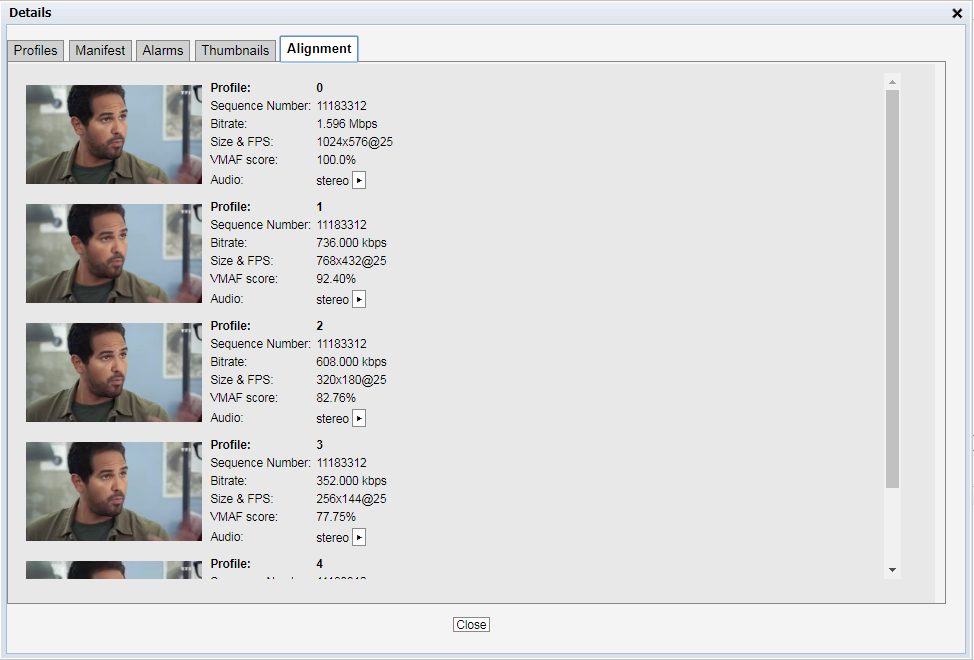Open the Profile 3 thumbnail image
The width and height of the screenshot is (974, 660).
click(114, 492)
